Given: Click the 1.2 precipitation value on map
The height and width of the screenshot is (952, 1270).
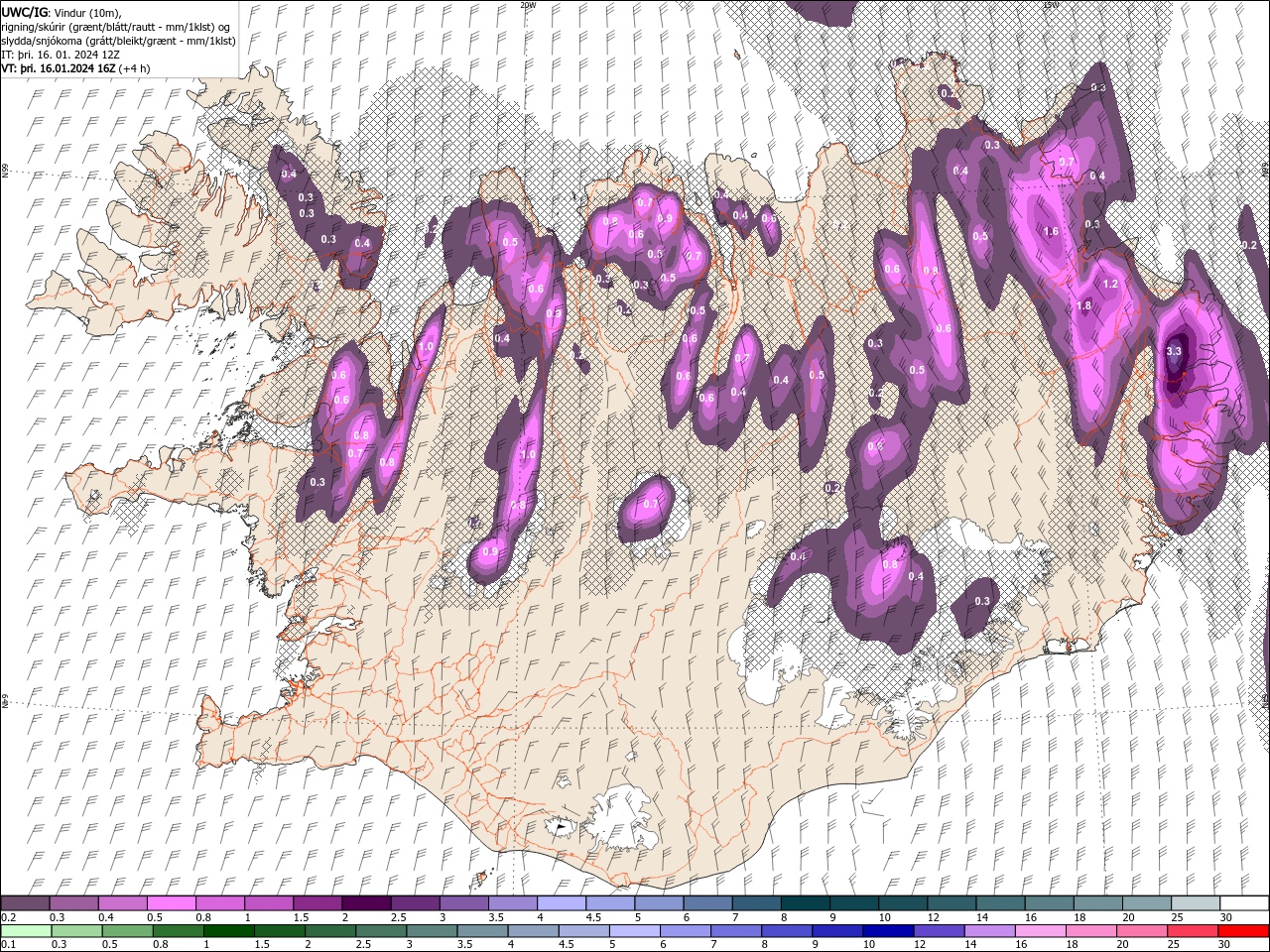Looking at the screenshot, I should pos(1110,284).
